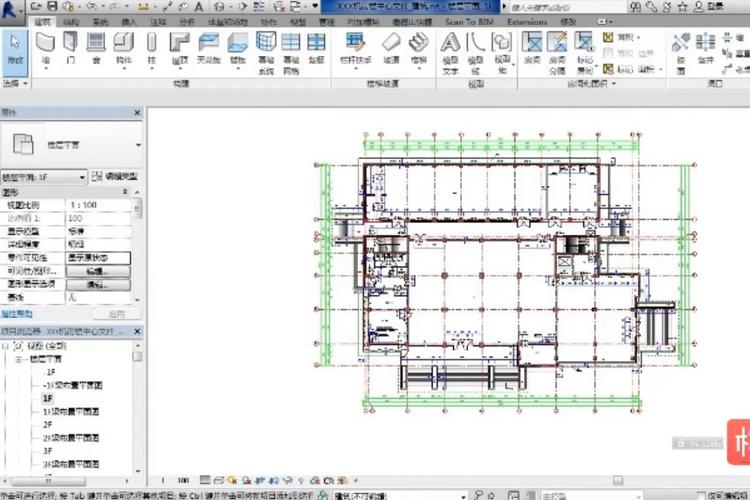Click the favorites star icon in title bar
The width and height of the screenshot is (750, 500).
(683, 7)
